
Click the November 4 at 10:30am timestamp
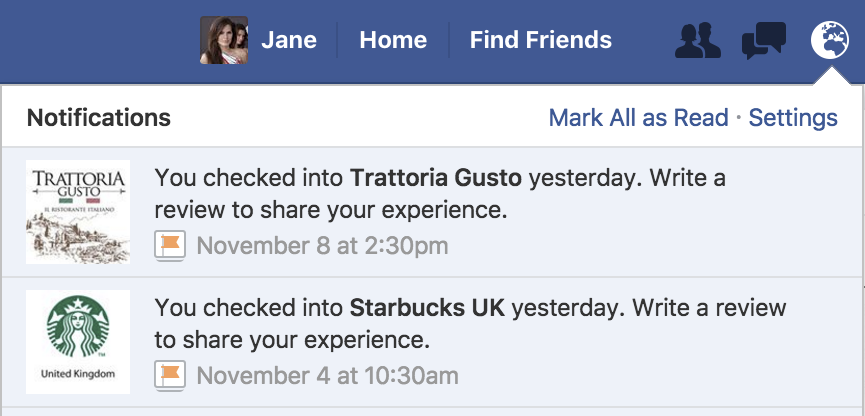tap(327, 376)
